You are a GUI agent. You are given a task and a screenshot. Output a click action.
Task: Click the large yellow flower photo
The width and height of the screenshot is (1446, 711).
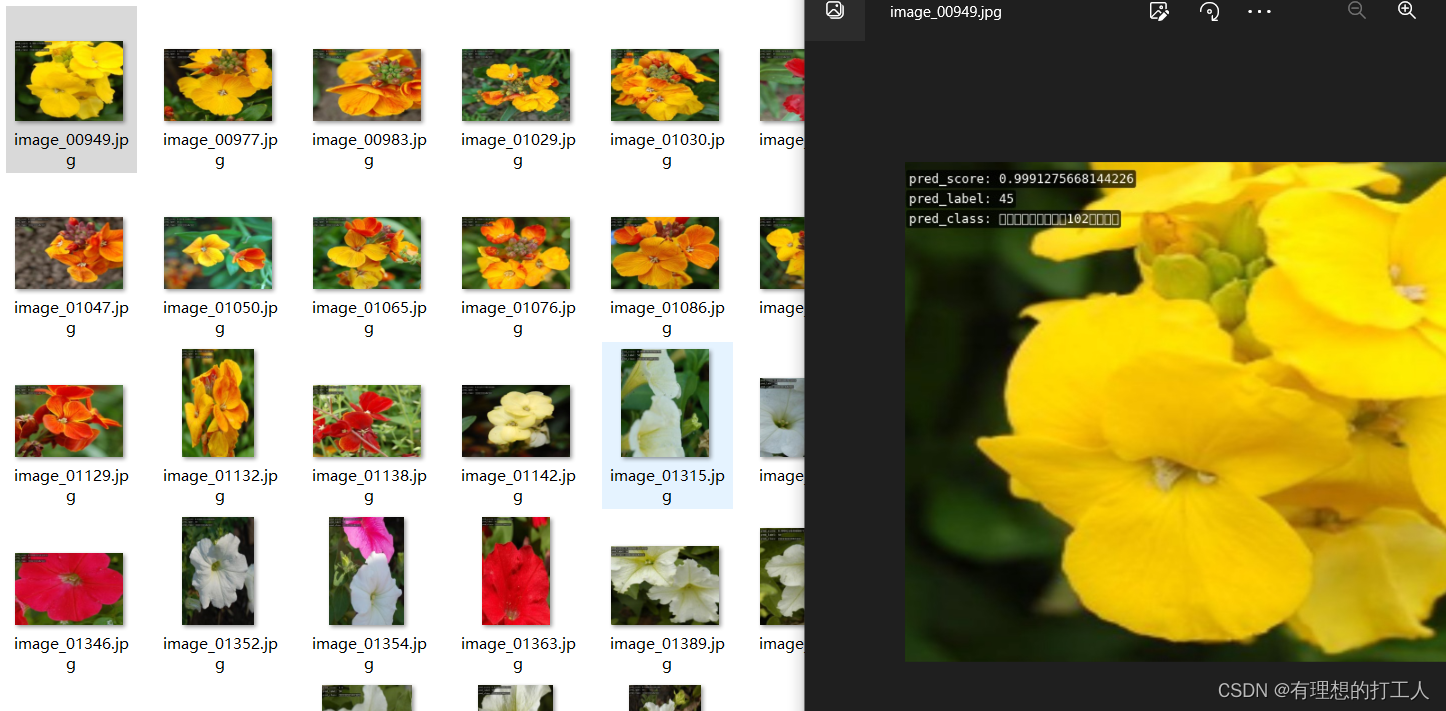click(1175, 412)
